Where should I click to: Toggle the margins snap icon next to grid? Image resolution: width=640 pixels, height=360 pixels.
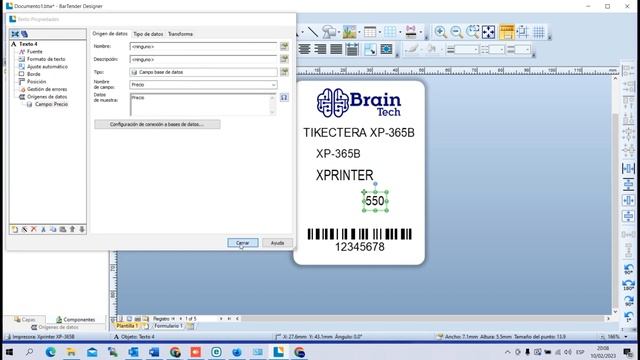coord(523,32)
